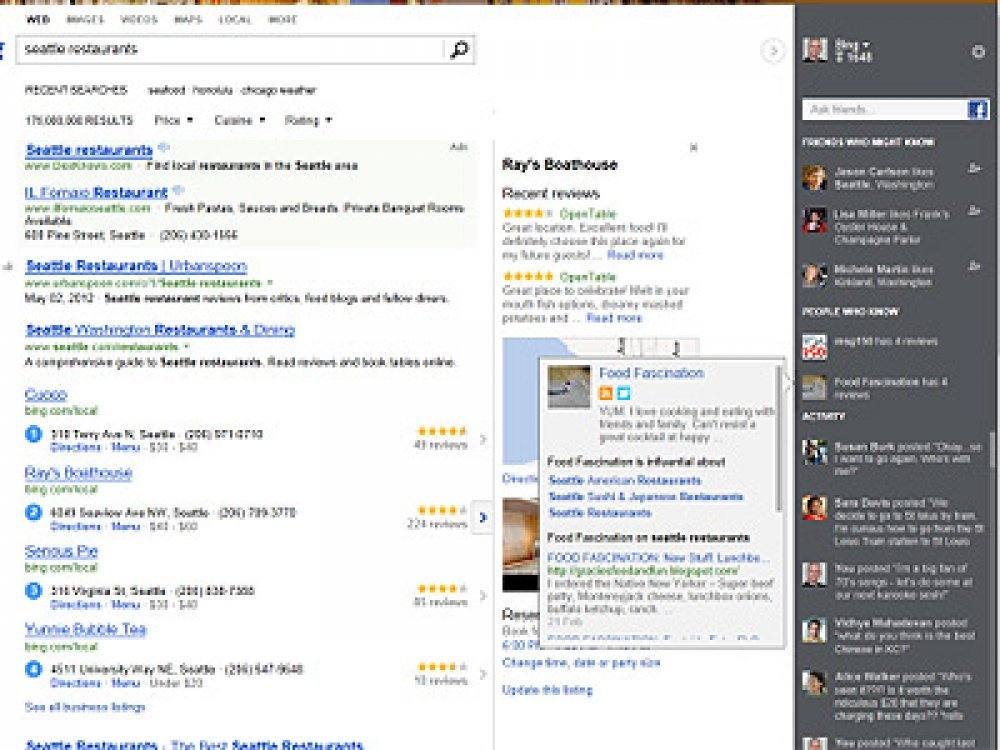Click map pin number 4 beside Yunnie Bubble Tea
The width and height of the screenshot is (1000, 750).
tap(33, 669)
